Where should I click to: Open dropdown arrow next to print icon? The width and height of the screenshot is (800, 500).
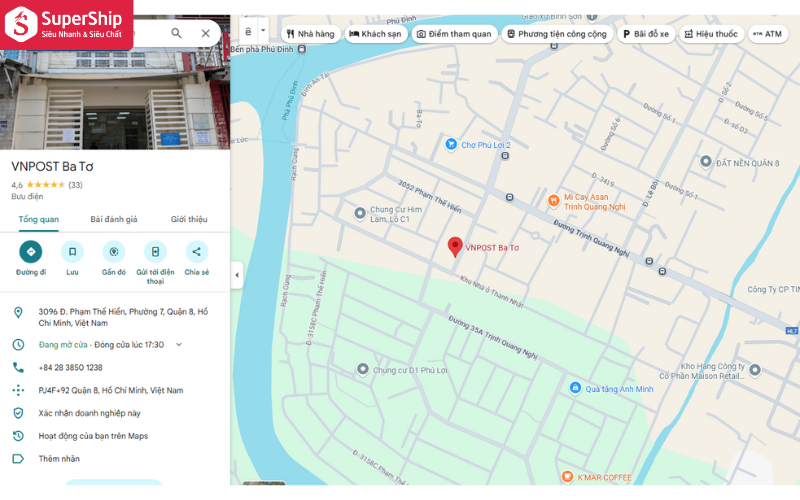[x=263, y=31]
